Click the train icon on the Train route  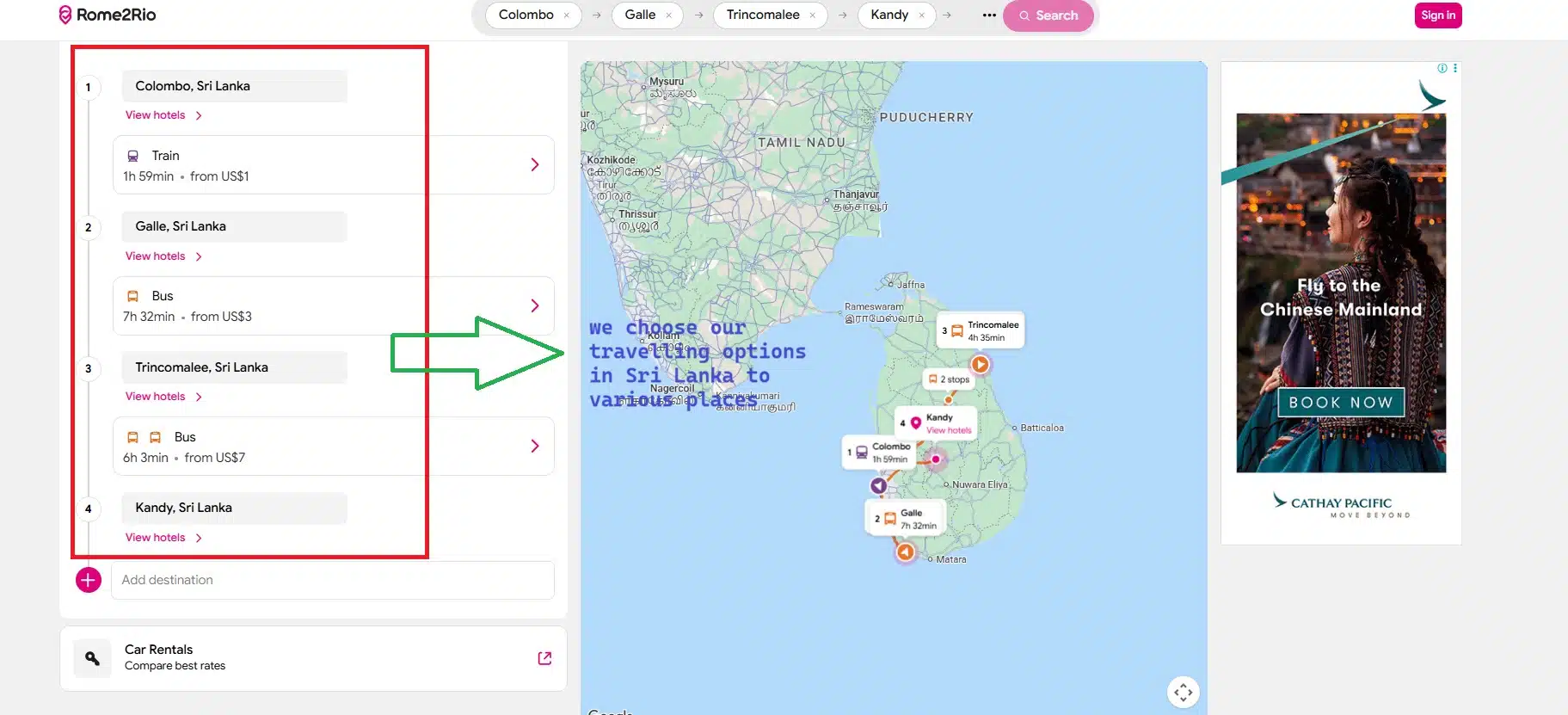[133, 156]
